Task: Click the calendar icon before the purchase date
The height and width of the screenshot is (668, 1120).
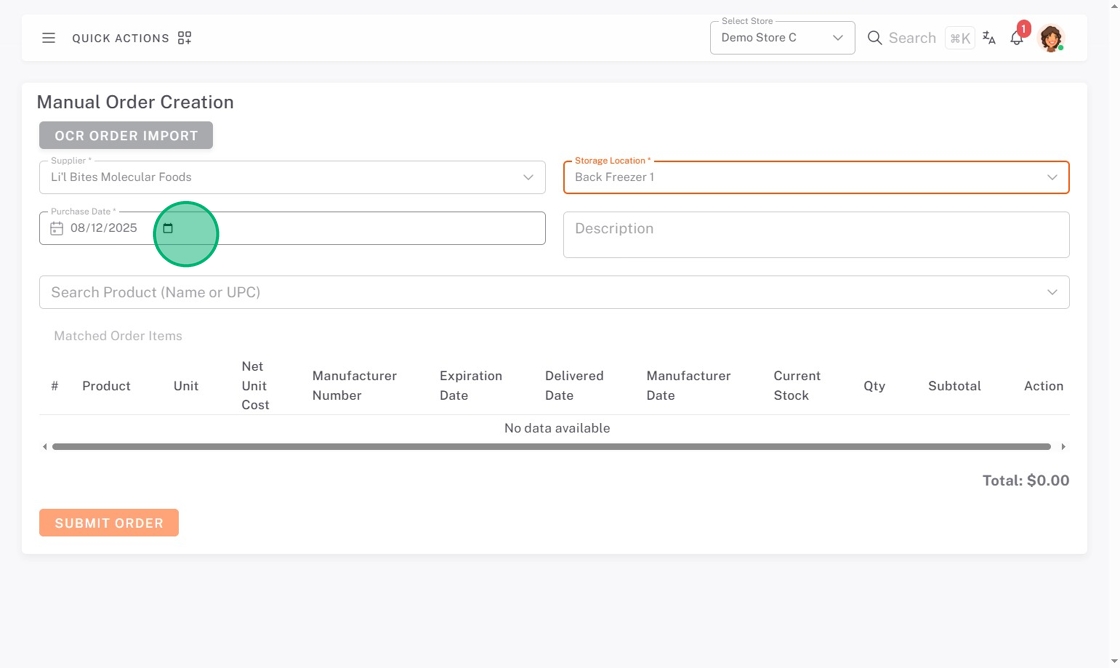Action: [57, 228]
